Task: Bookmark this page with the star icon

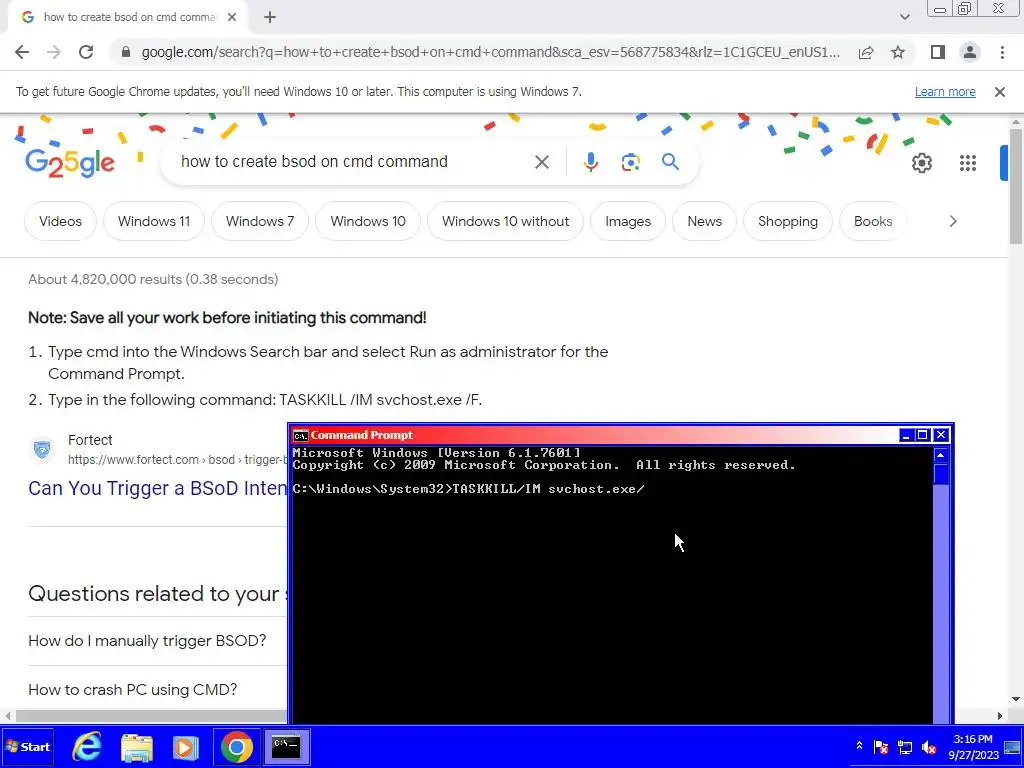Action: point(898,52)
